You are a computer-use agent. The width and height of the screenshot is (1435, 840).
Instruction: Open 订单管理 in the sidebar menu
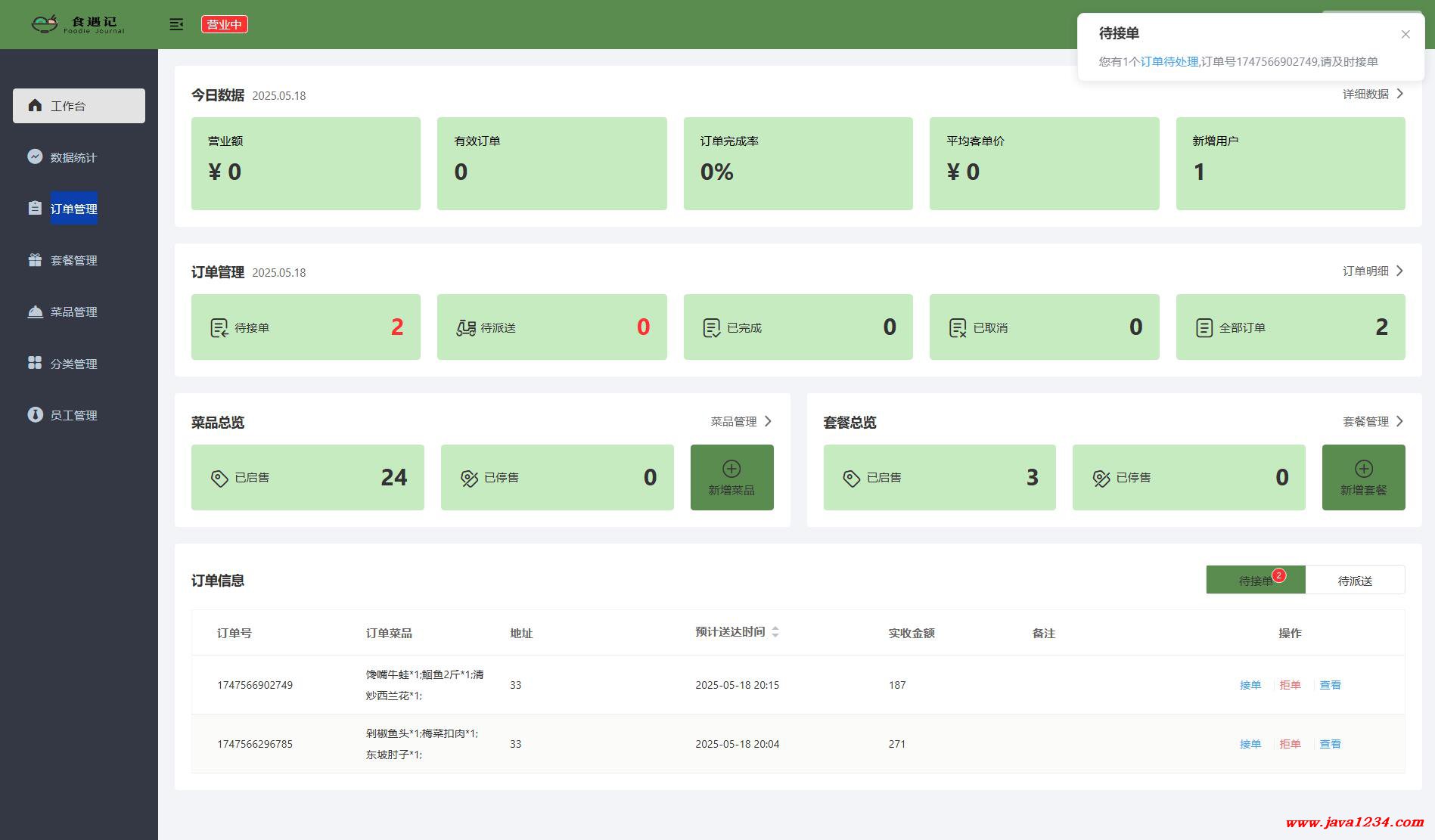73,209
